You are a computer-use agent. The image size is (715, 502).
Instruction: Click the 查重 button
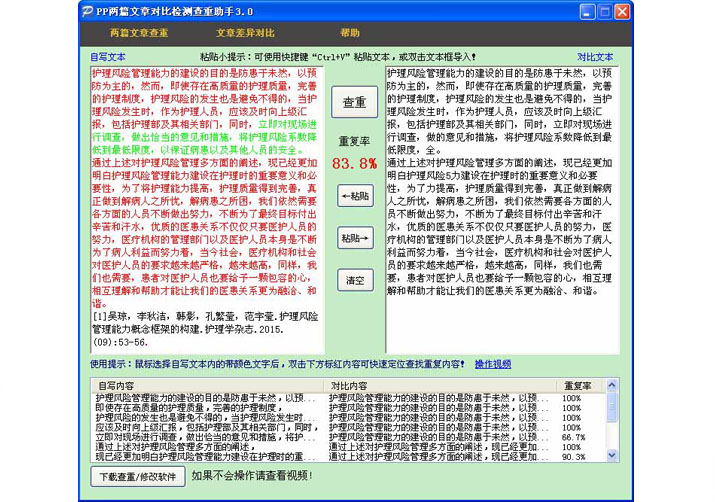pyautogui.click(x=354, y=102)
